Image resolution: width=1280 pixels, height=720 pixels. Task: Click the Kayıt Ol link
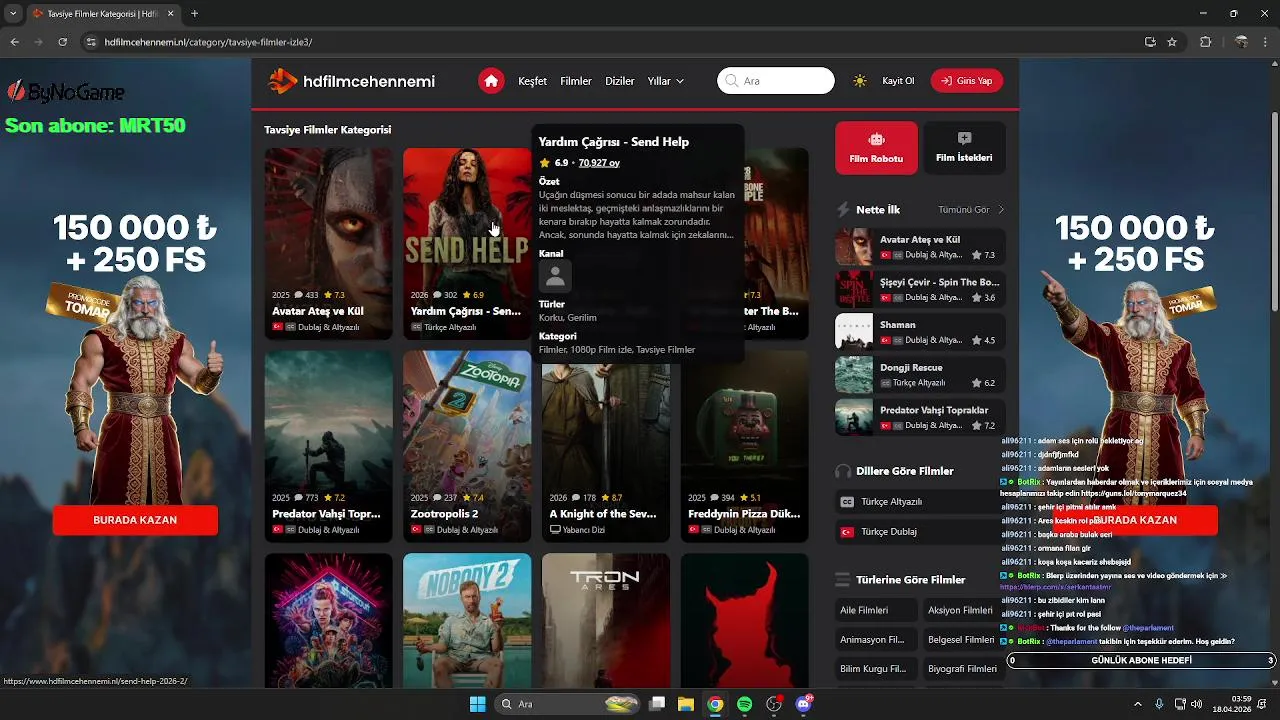(x=898, y=81)
